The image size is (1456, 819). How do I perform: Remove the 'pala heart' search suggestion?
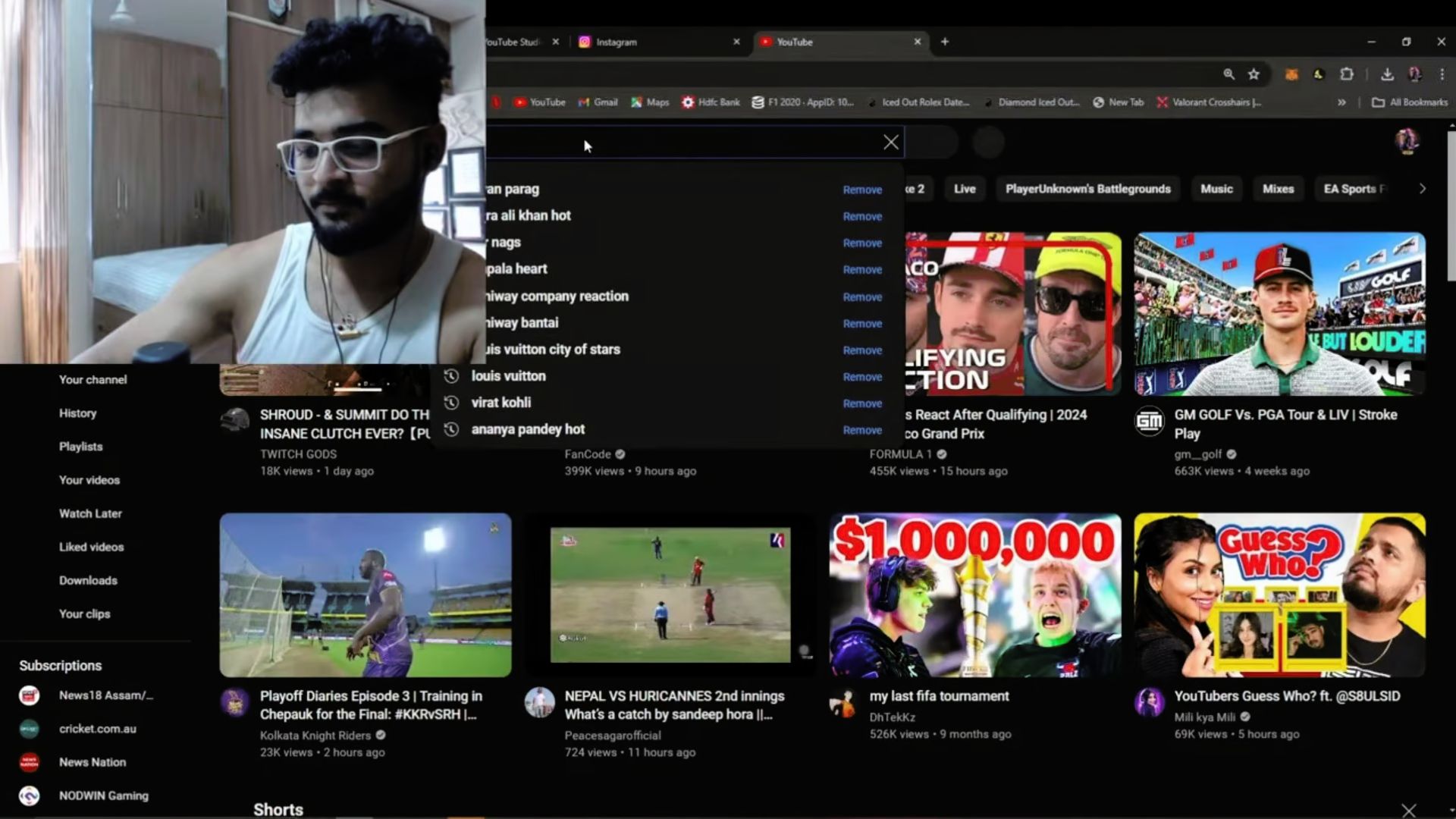click(x=862, y=270)
